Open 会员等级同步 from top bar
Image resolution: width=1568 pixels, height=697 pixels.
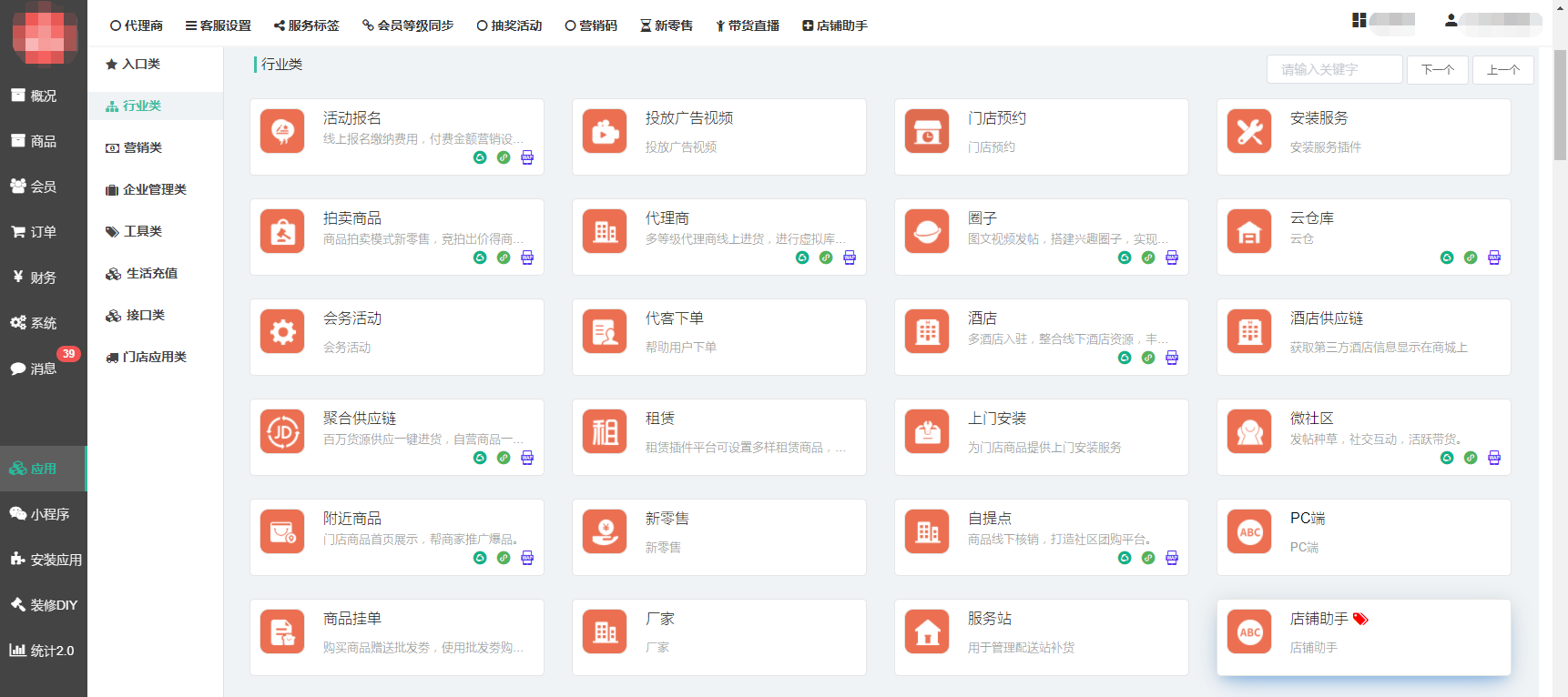(408, 25)
